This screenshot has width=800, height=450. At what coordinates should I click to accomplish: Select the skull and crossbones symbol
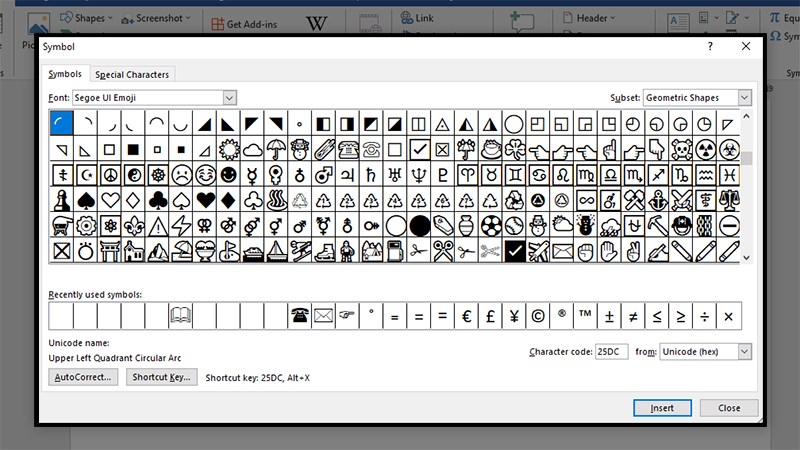681,149
